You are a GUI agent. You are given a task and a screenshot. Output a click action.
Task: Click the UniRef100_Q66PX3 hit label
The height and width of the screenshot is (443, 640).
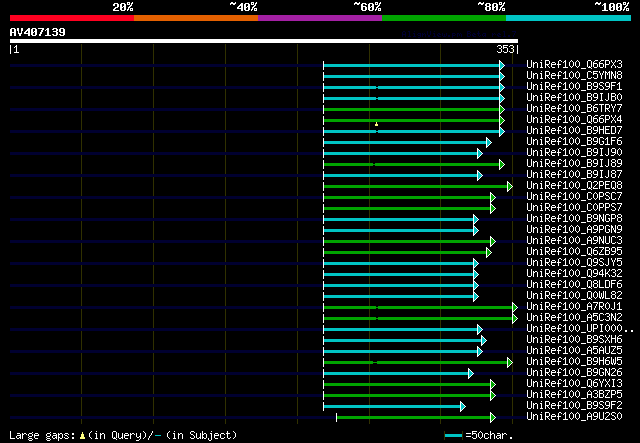click(x=574, y=65)
